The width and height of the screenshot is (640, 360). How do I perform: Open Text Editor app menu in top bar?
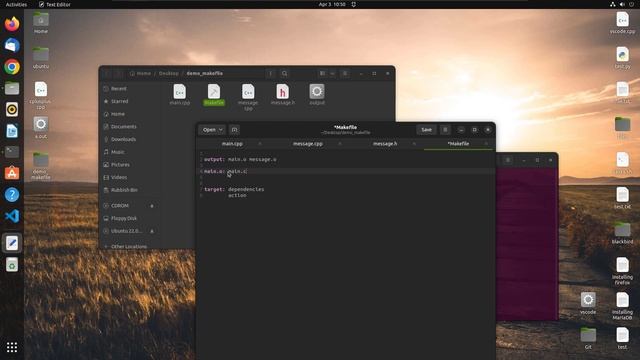[x=54, y=4]
